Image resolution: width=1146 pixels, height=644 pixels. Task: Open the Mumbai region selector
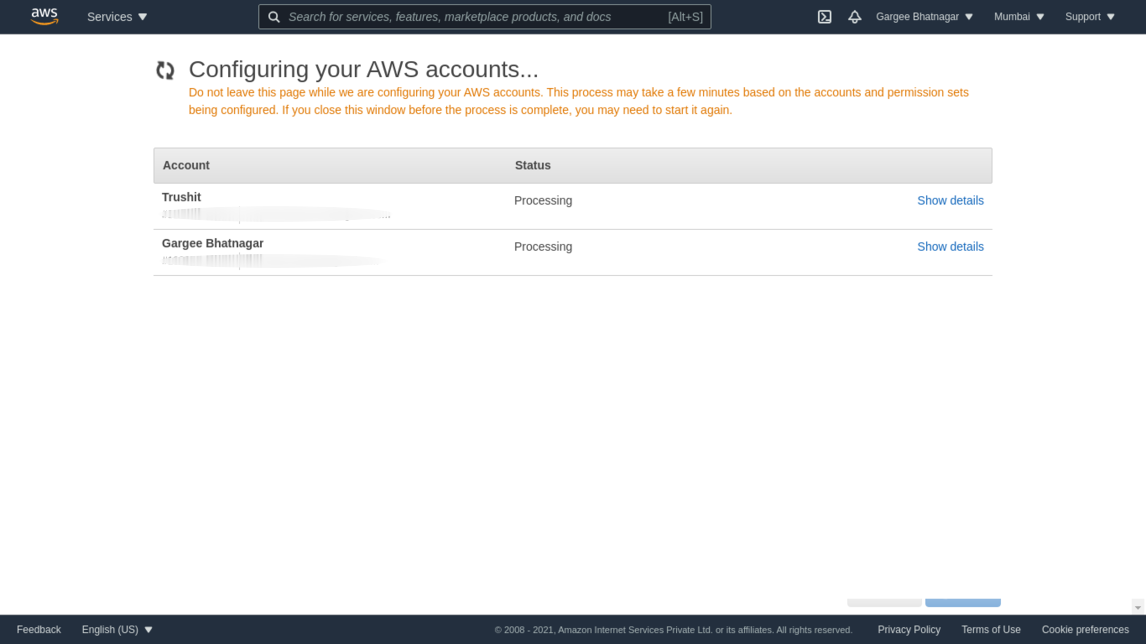(1019, 17)
